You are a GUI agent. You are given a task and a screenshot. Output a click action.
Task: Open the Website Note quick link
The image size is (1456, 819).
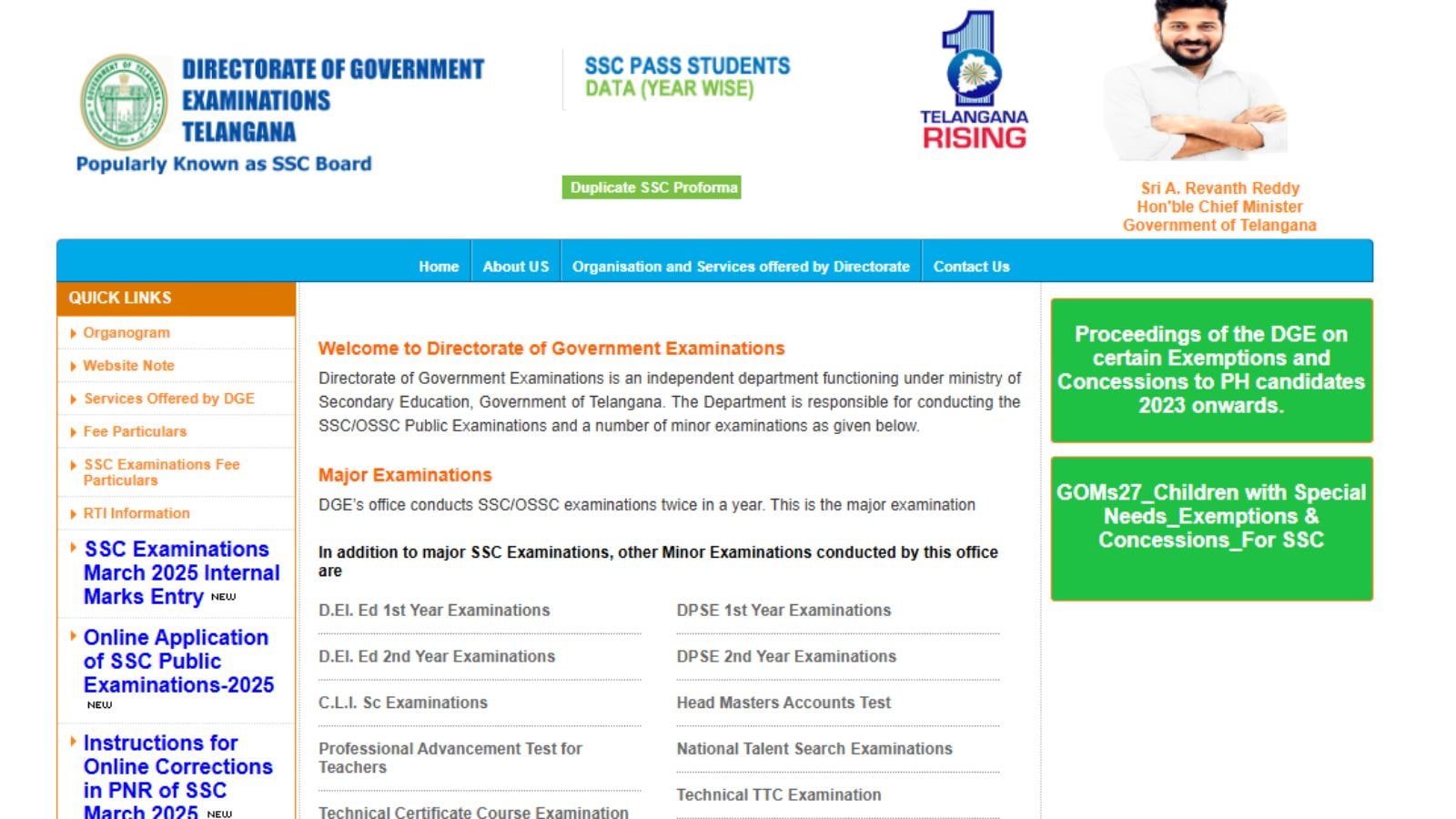(x=128, y=365)
